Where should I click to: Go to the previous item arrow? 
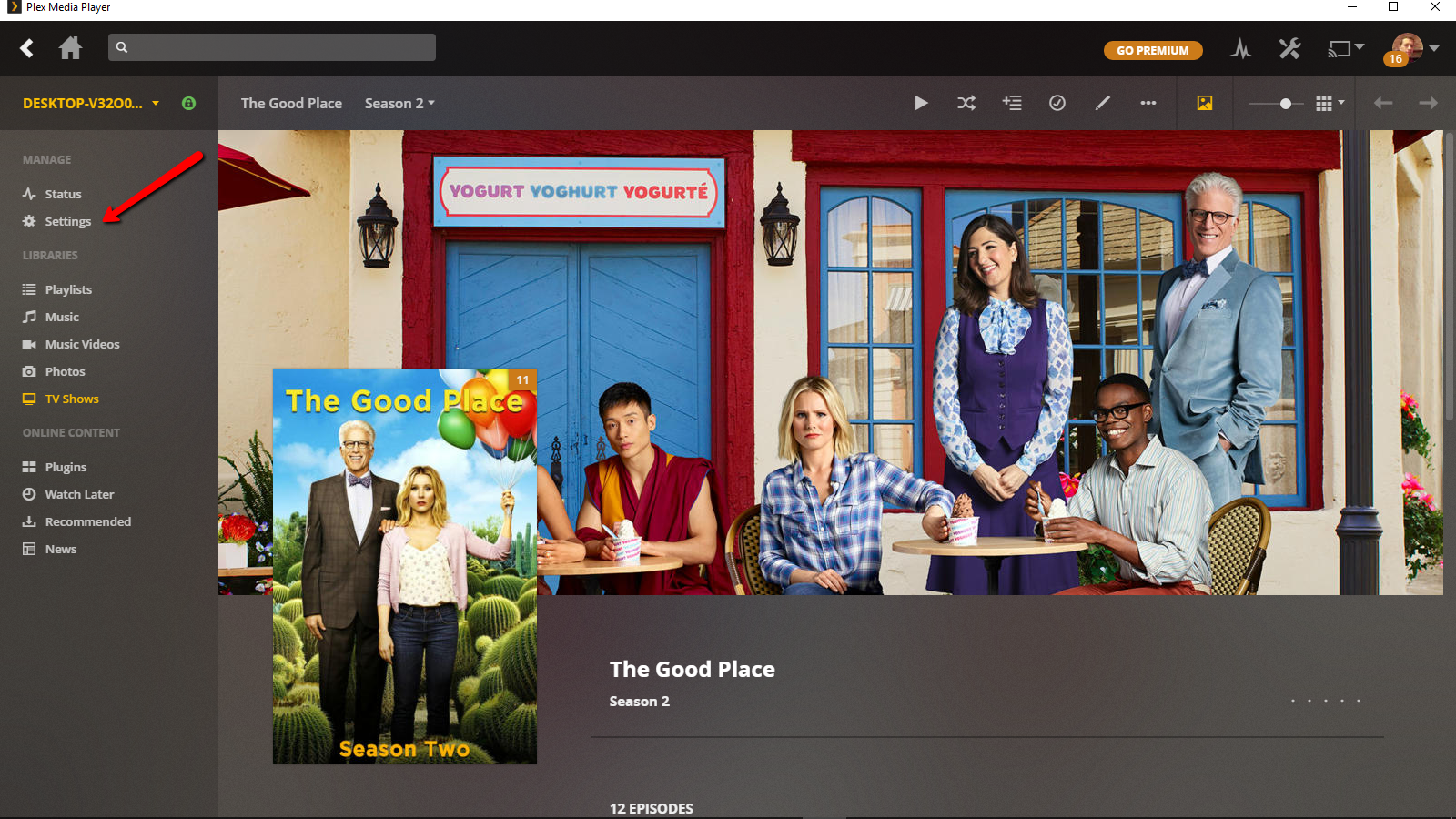[x=1383, y=103]
